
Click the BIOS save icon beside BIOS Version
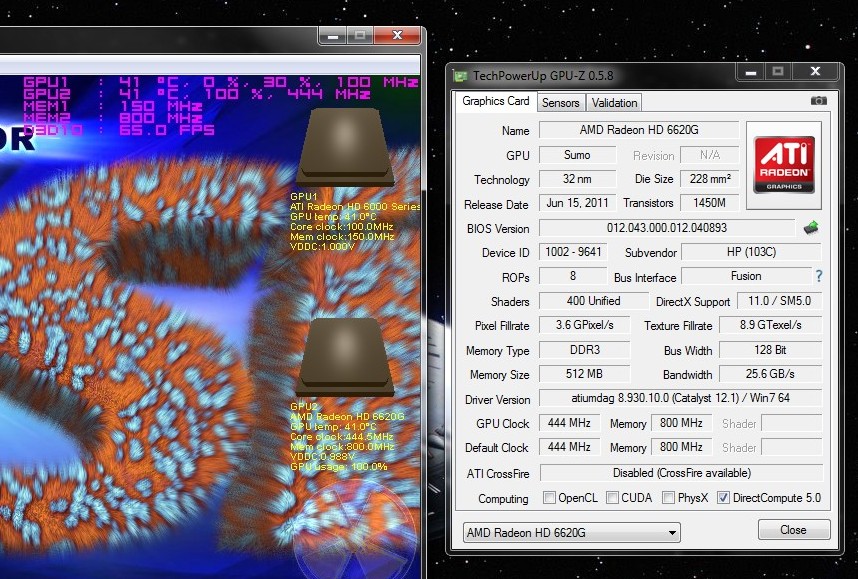click(x=811, y=228)
